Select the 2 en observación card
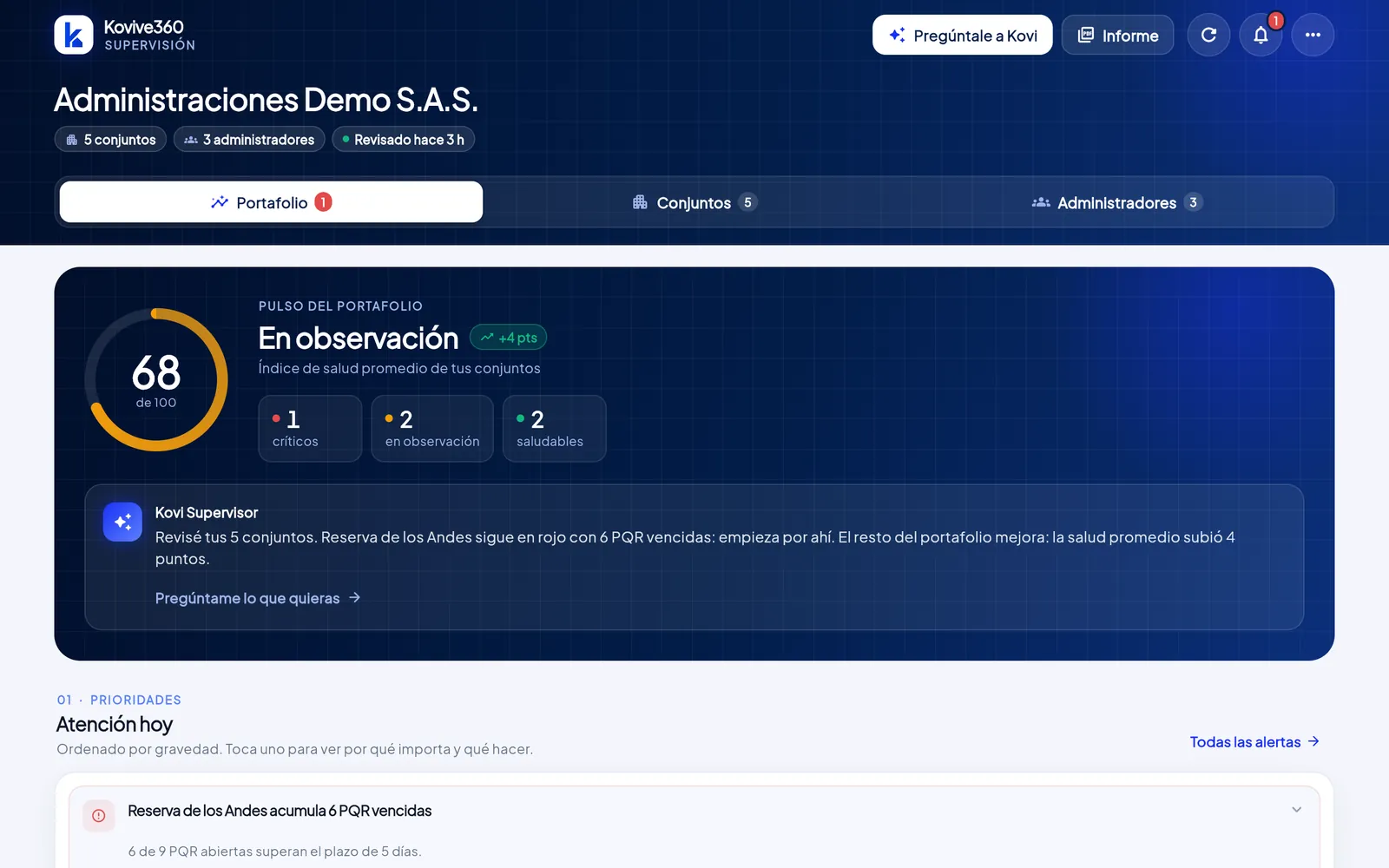Screen dimensions: 1389x868 click(432, 429)
